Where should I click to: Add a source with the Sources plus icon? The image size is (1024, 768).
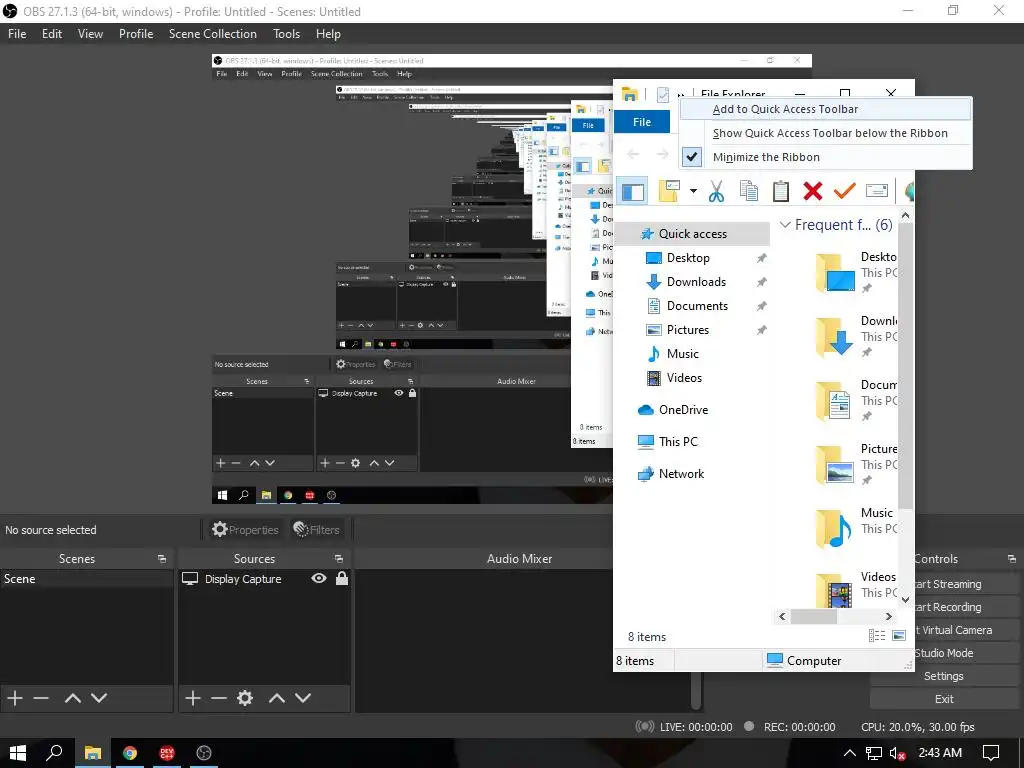pos(193,698)
